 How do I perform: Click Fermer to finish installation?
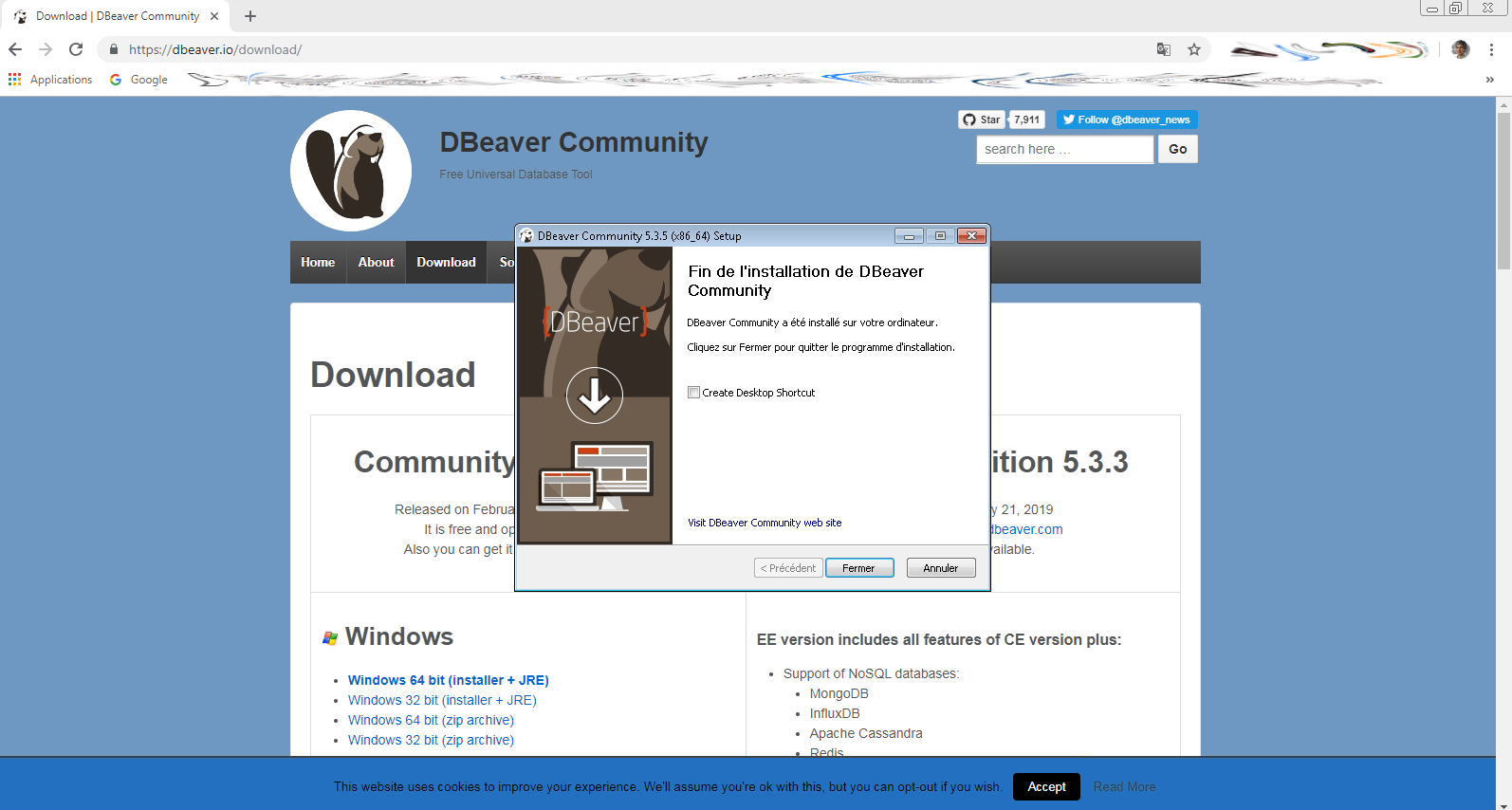point(859,568)
